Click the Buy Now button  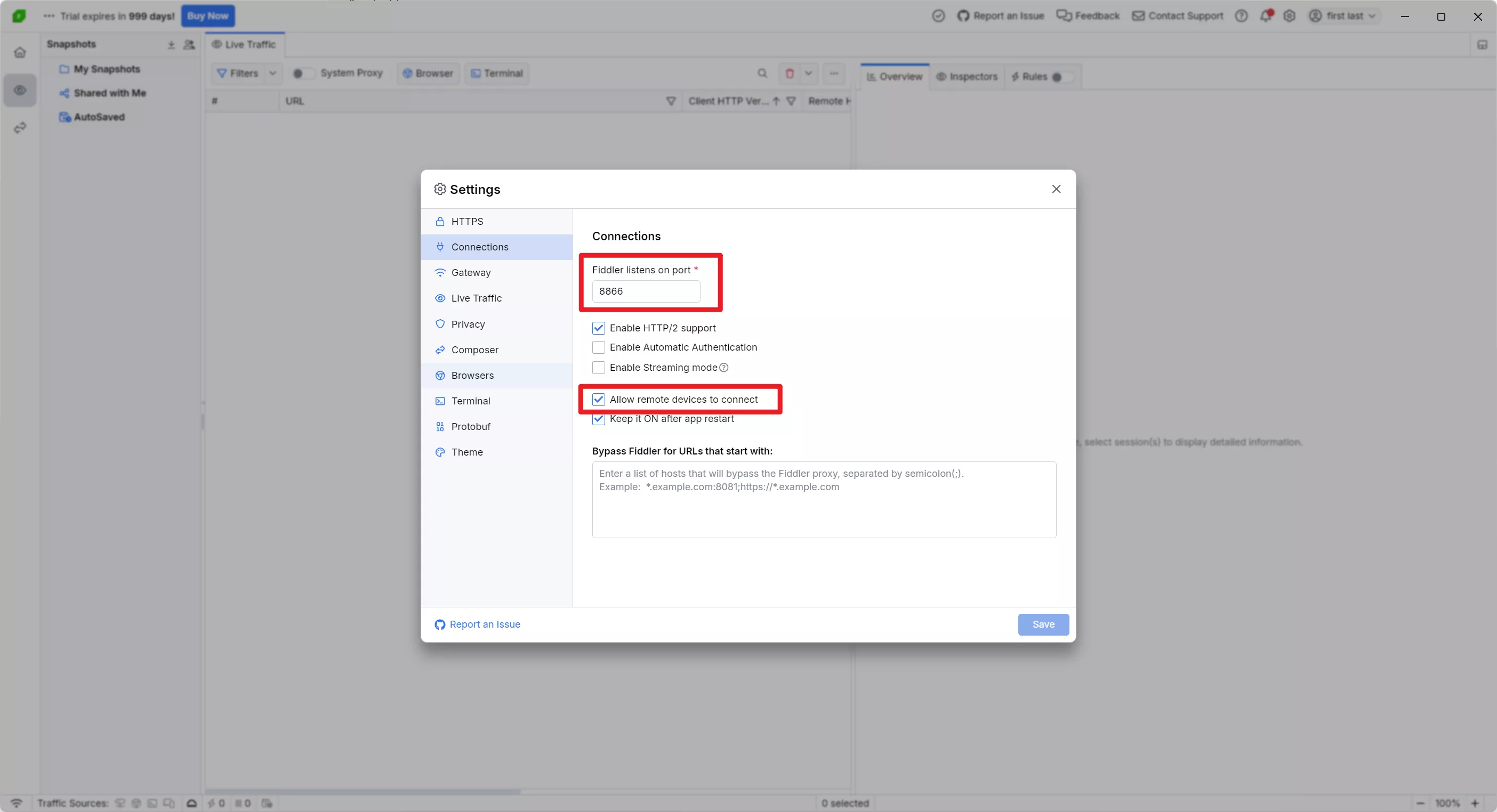(x=207, y=15)
